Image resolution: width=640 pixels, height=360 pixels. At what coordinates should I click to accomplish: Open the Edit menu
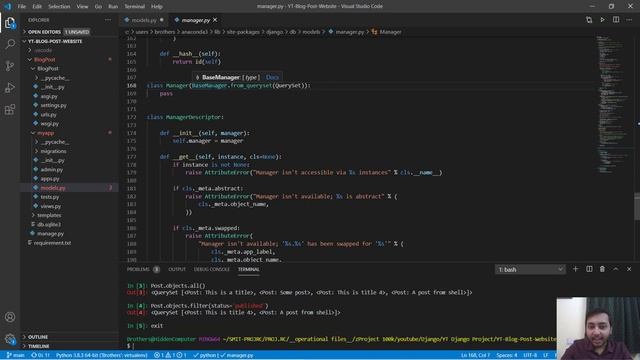pyautogui.click(x=37, y=7)
